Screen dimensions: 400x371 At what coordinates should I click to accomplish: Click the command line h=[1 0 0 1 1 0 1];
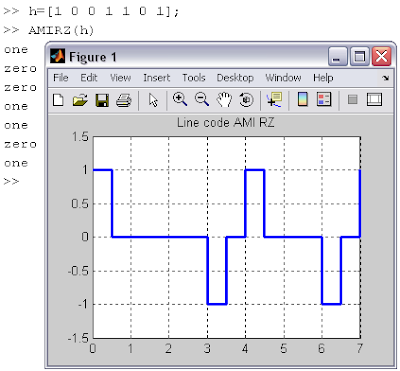tap(104, 11)
